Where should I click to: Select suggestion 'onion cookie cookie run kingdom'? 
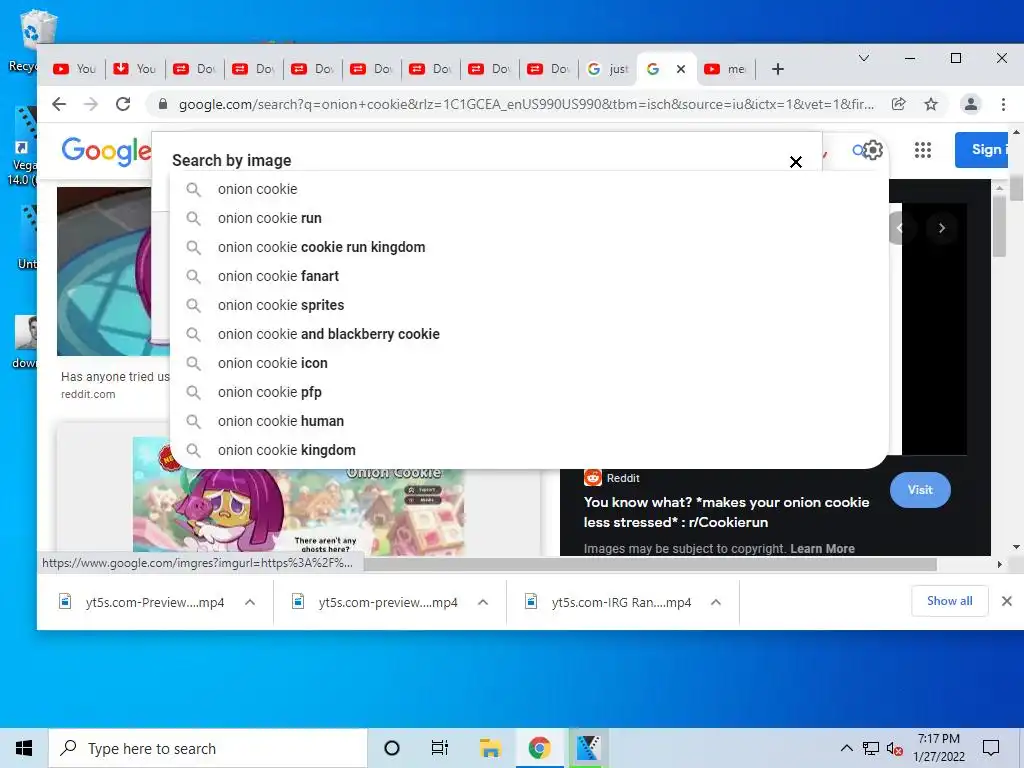529,247
